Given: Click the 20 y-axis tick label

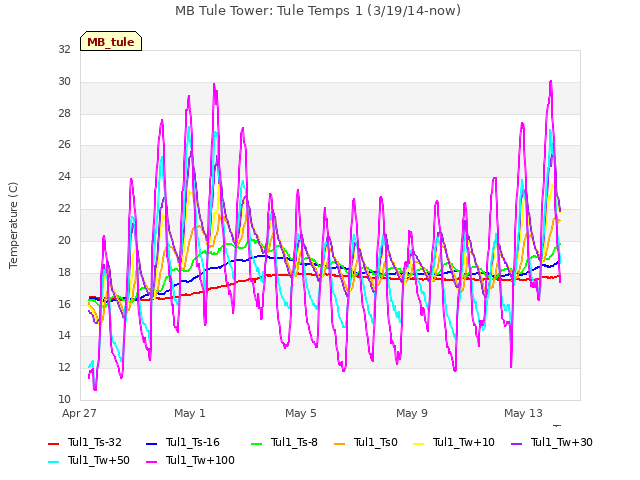Looking at the screenshot, I should point(64,240).
